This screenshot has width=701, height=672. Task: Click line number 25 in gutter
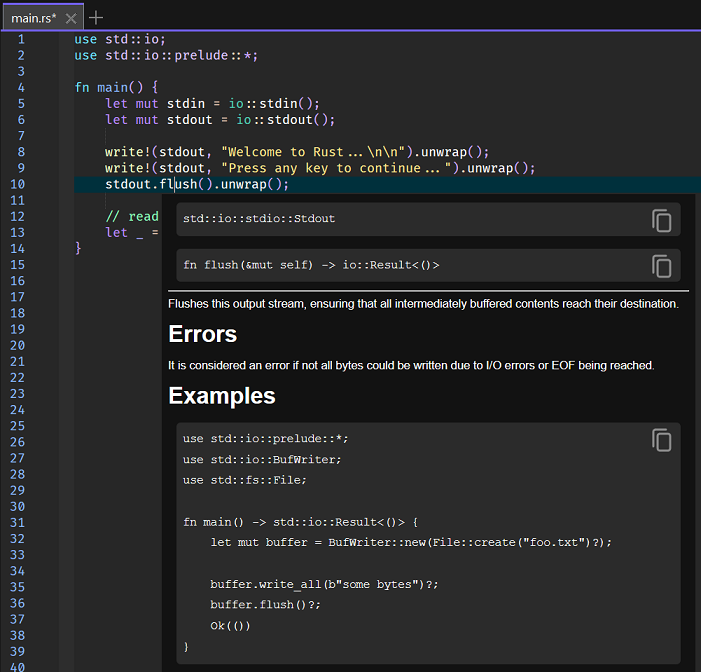(x=17, y=426)
